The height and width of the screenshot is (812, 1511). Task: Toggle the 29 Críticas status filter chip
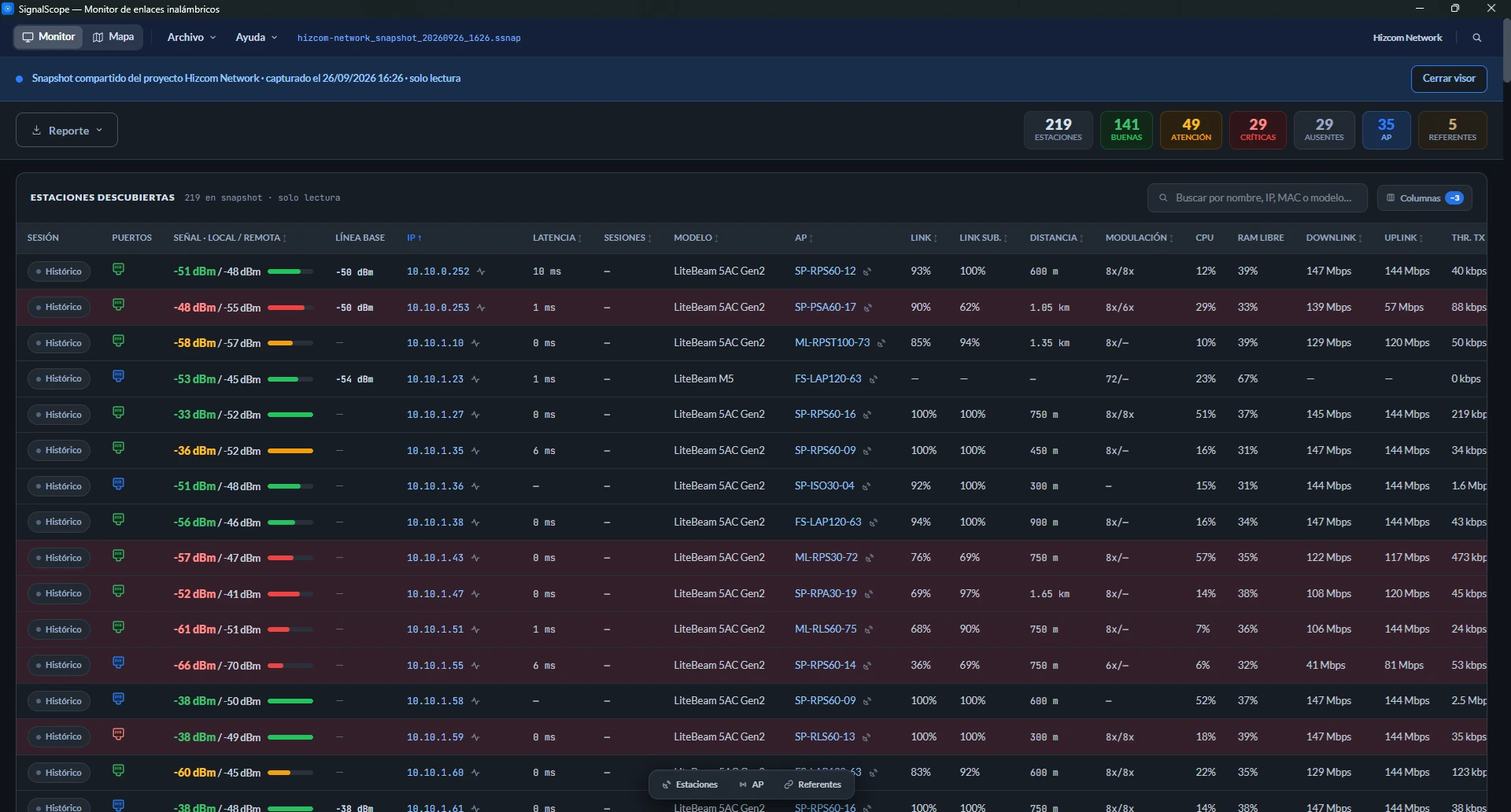[x=1258, y=130]
